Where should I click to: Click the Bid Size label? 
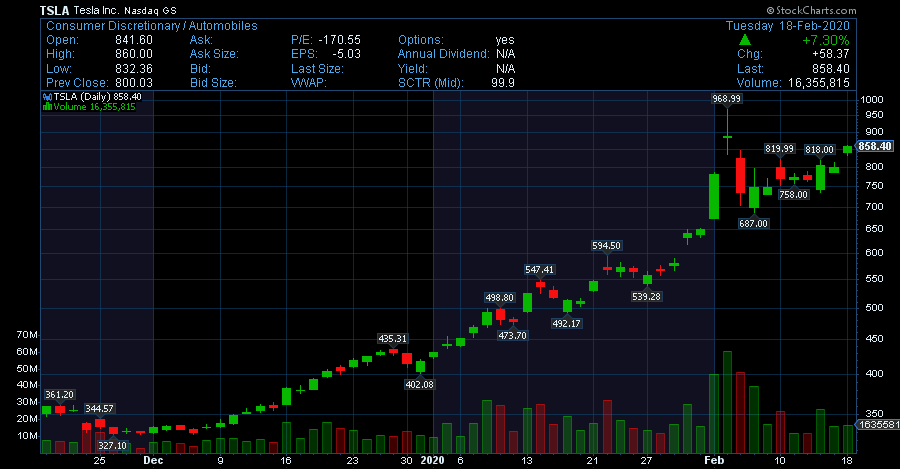coord(213,83)
